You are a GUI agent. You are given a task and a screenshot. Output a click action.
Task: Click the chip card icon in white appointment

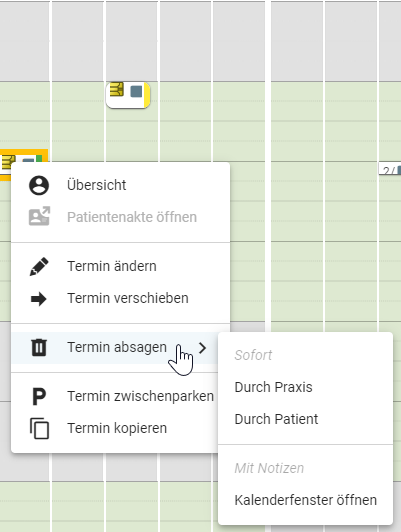(x=117, y=89)
